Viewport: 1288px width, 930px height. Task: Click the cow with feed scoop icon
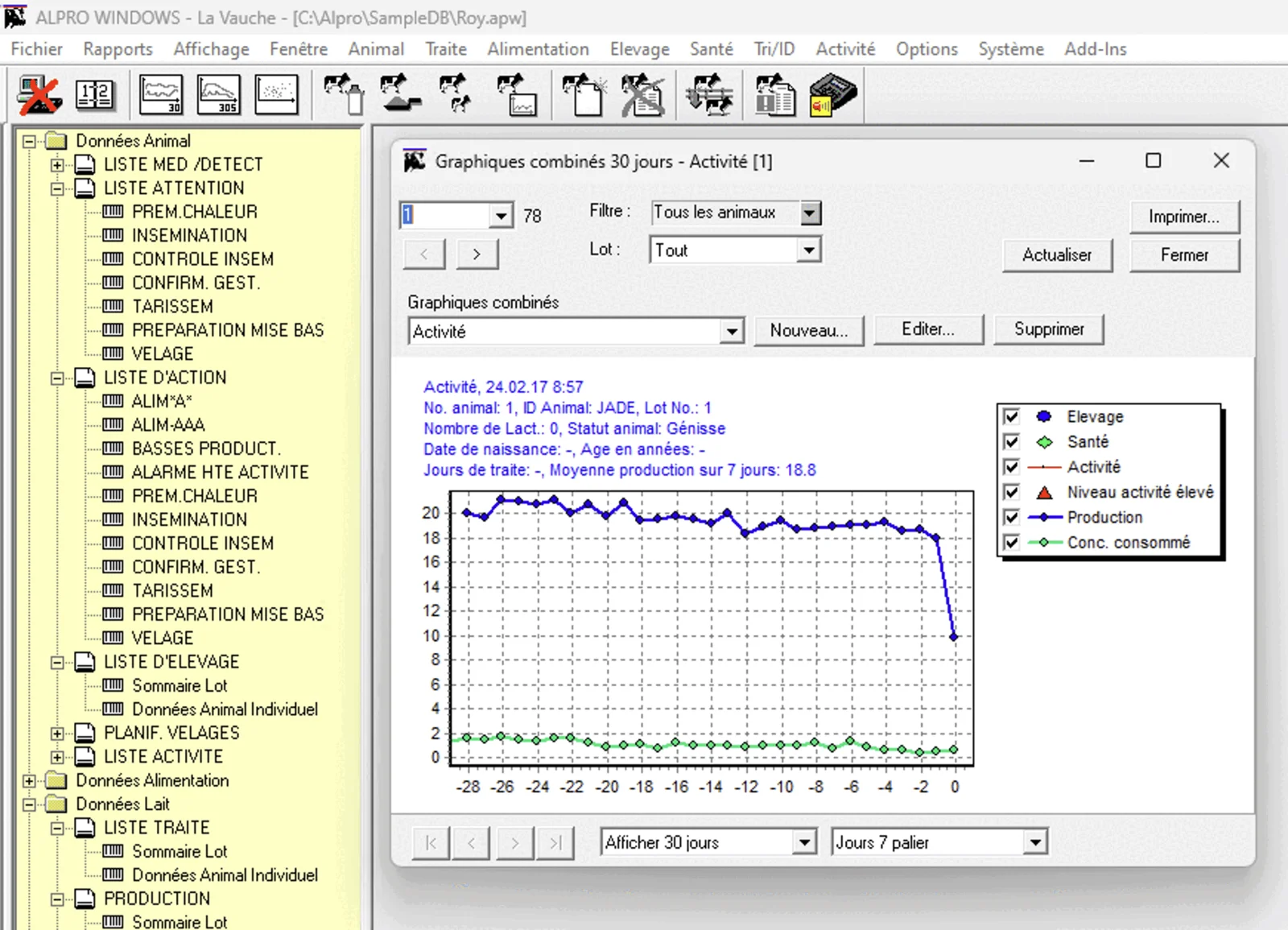pyautogui.click(x=400, y=93)
